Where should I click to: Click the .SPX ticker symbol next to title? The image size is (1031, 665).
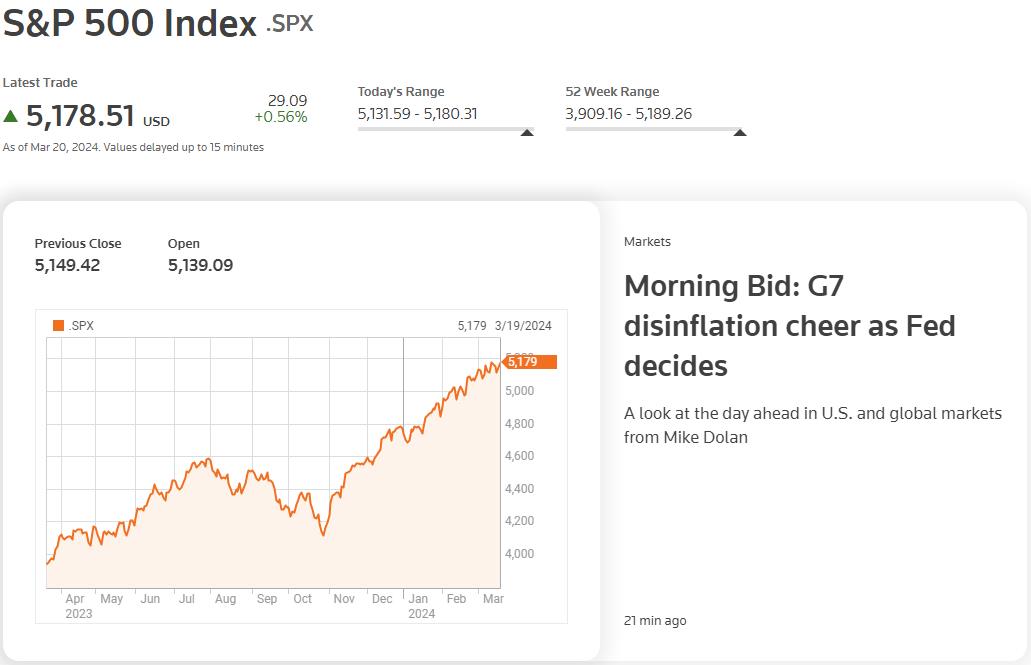coord(289,24)
